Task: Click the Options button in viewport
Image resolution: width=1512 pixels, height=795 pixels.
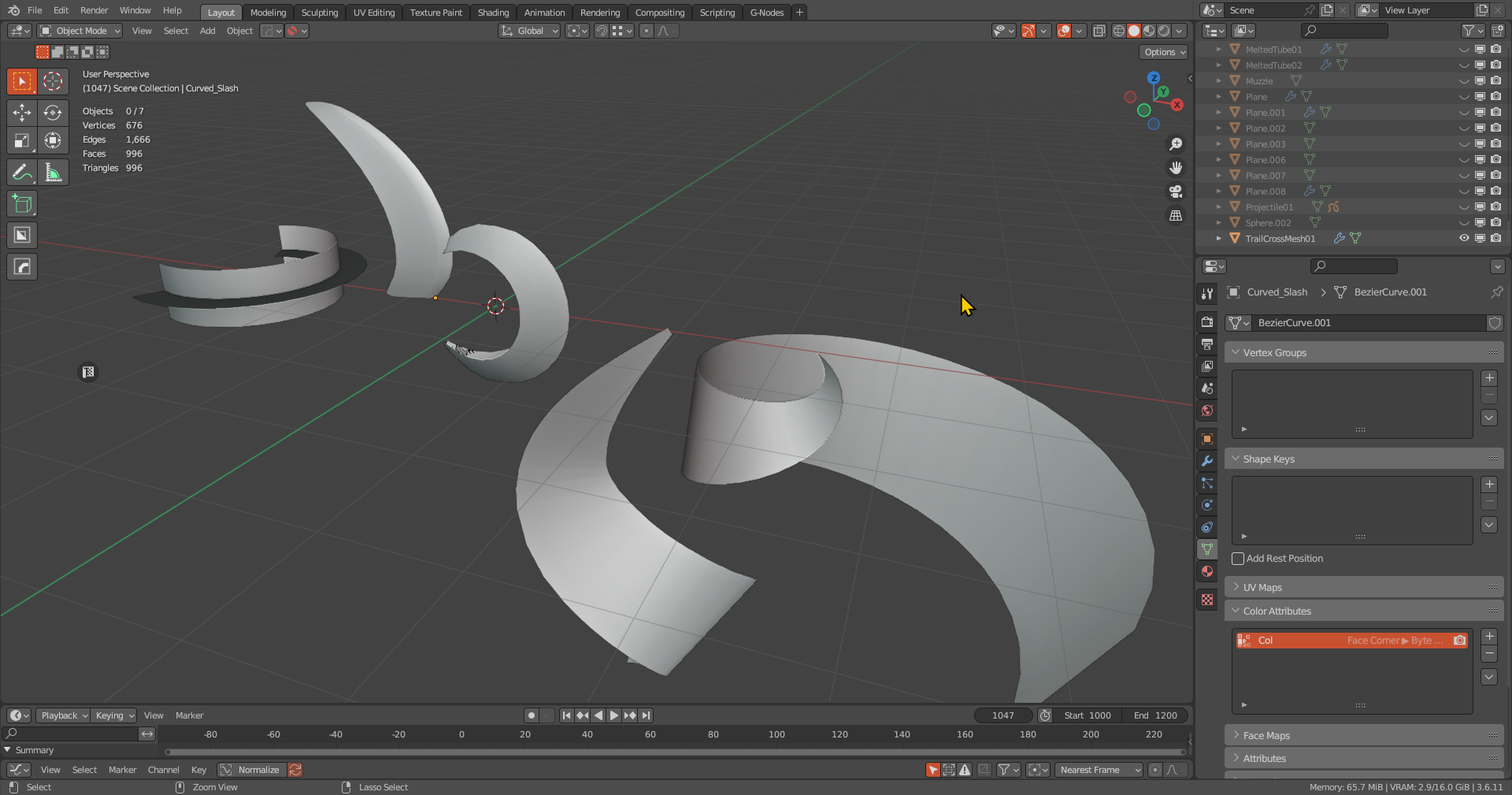Action: pos(1163,52)
